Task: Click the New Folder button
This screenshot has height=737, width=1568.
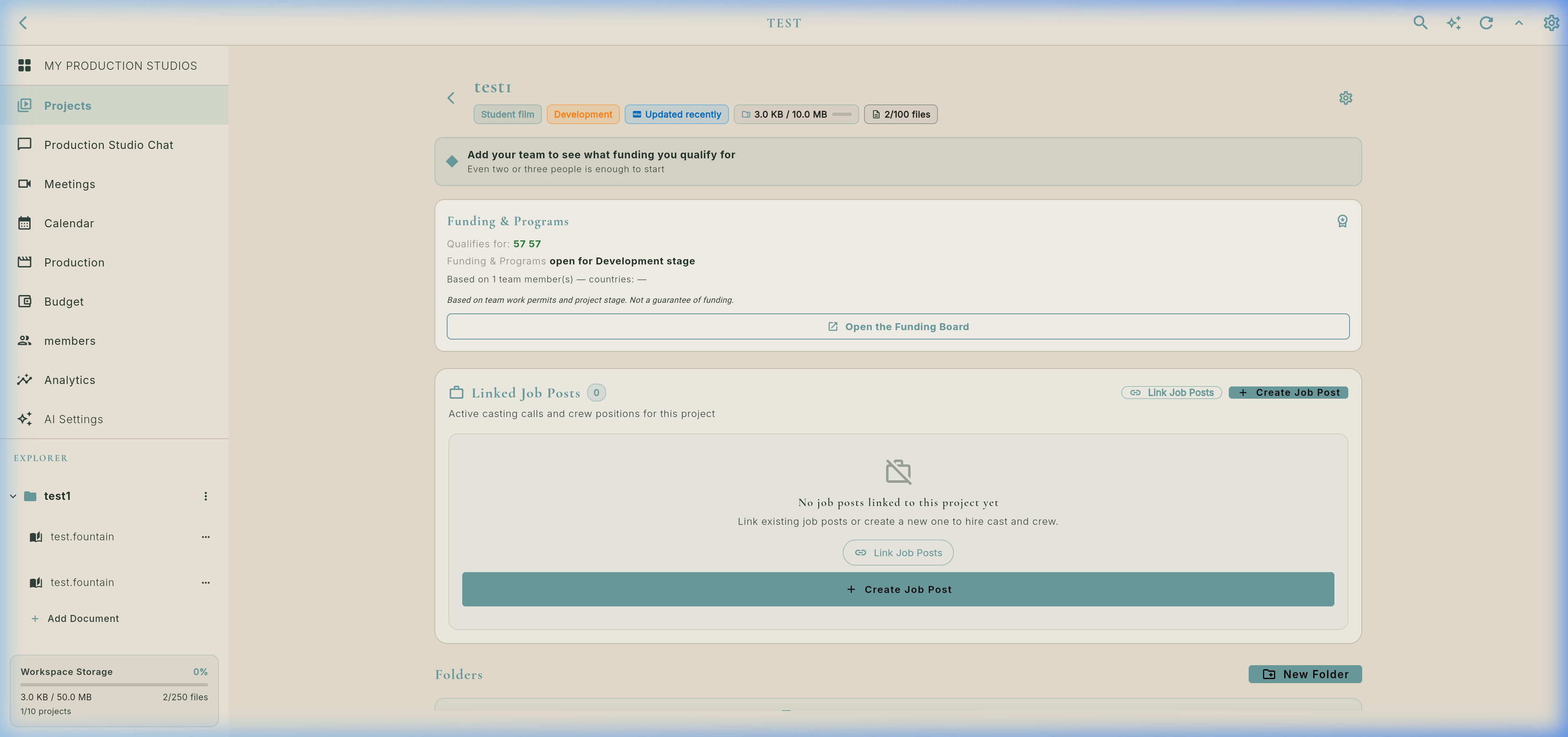Action: click(x=1305, y=675)
